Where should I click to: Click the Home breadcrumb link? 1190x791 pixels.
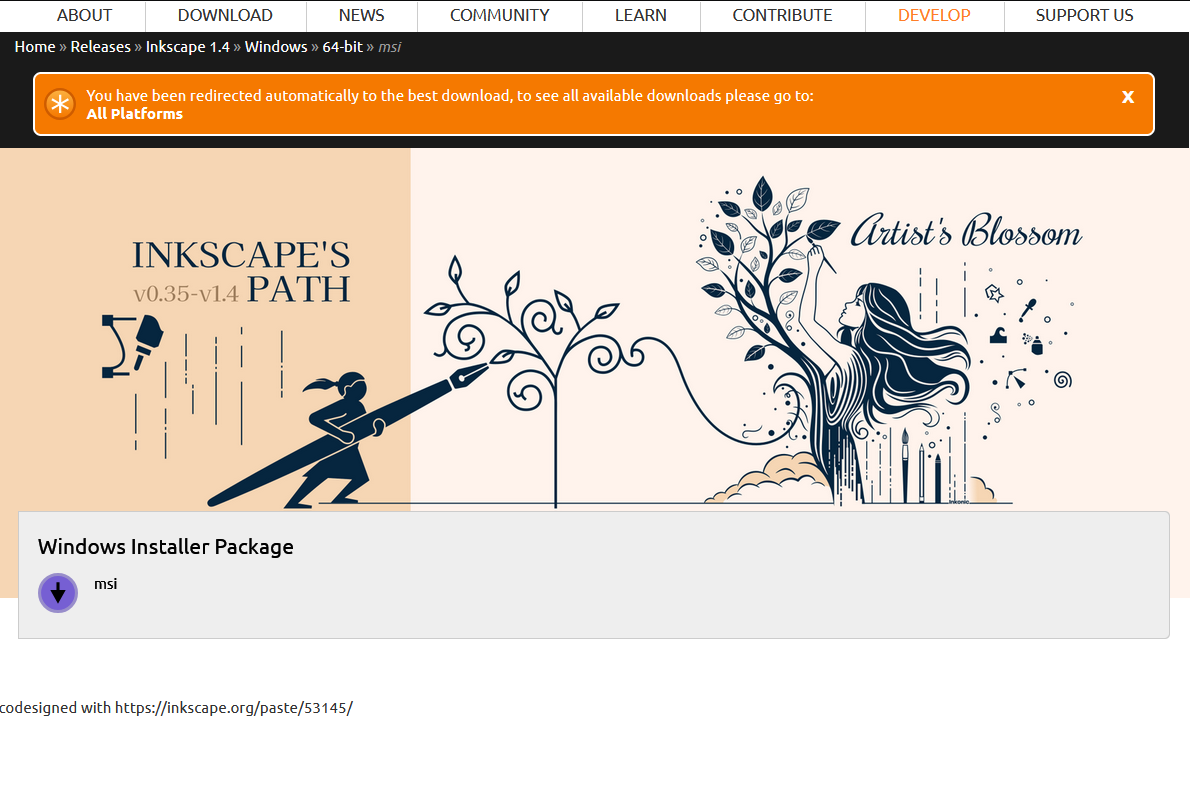tap(35, 47)
